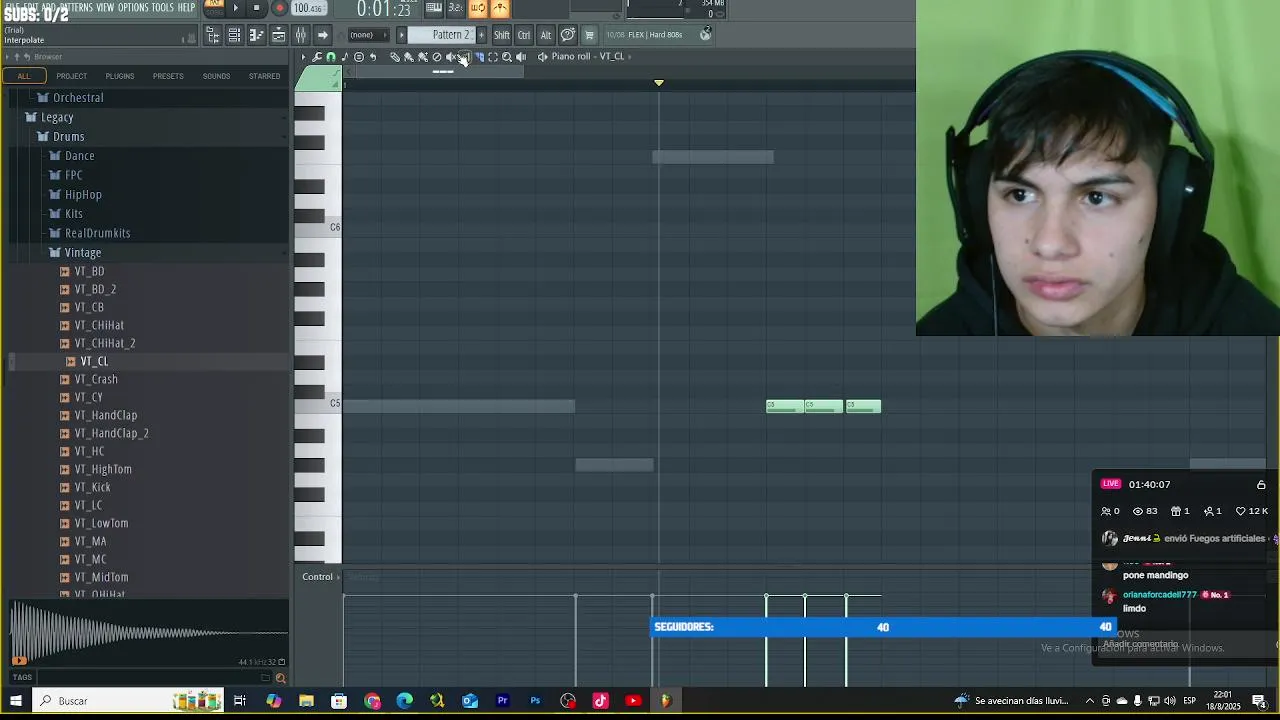The width and height of the screenshot is (1280, 720).
Task: Select the magnifier Zoom tool
Action: point(507,57)
